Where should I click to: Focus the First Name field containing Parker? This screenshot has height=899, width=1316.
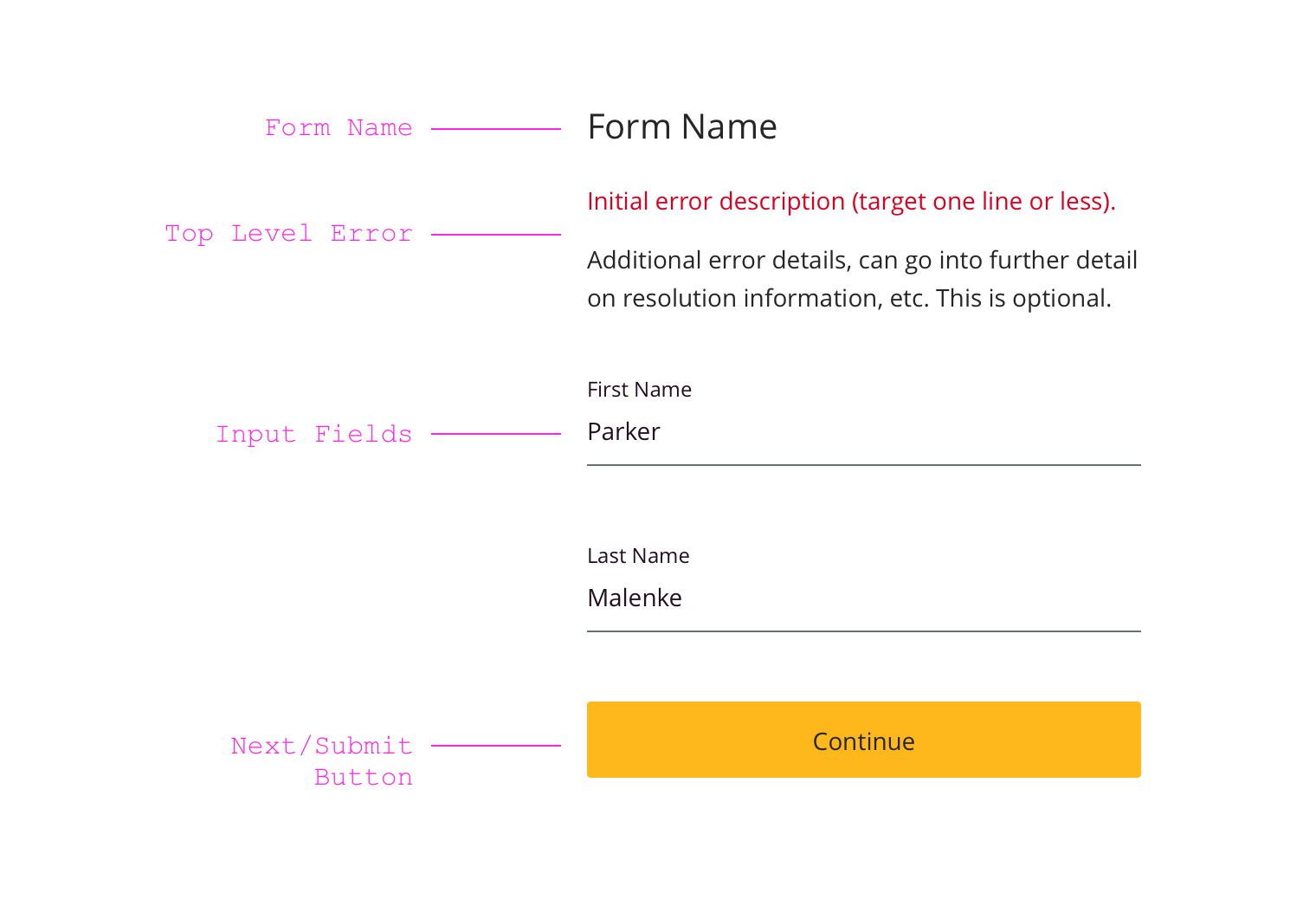pos(863,432)
